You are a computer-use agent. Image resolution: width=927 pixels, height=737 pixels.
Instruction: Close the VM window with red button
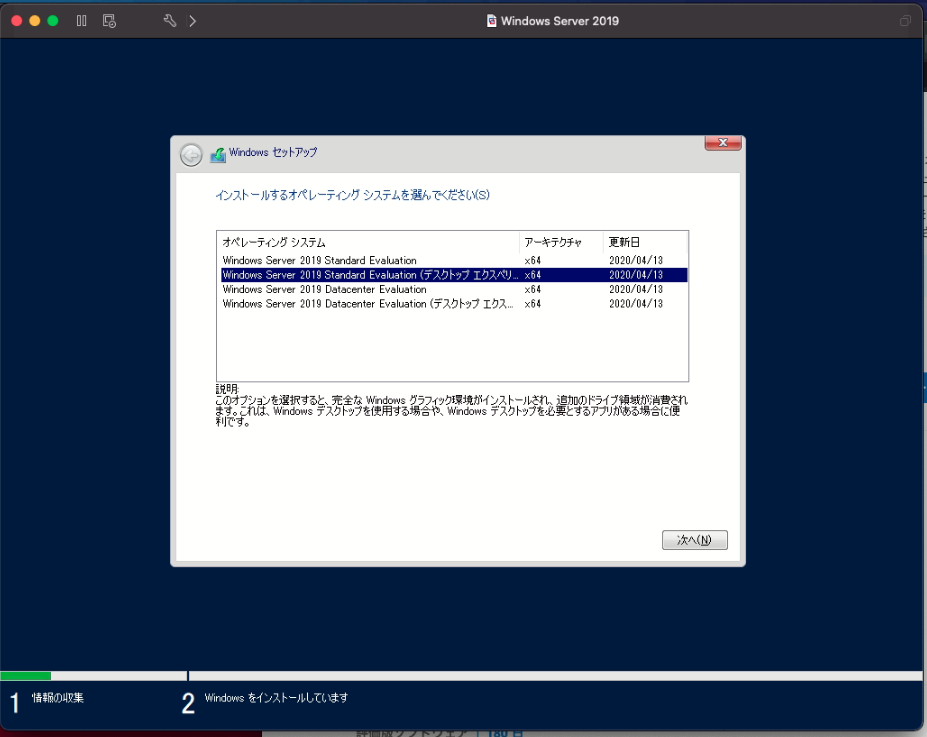point(17,21)
